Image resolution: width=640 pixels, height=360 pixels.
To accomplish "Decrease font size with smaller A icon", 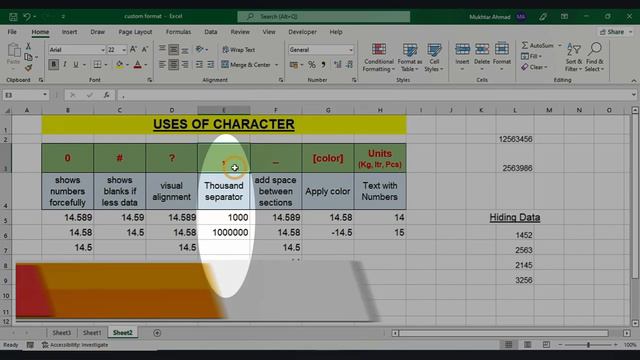I will (145, 49).
